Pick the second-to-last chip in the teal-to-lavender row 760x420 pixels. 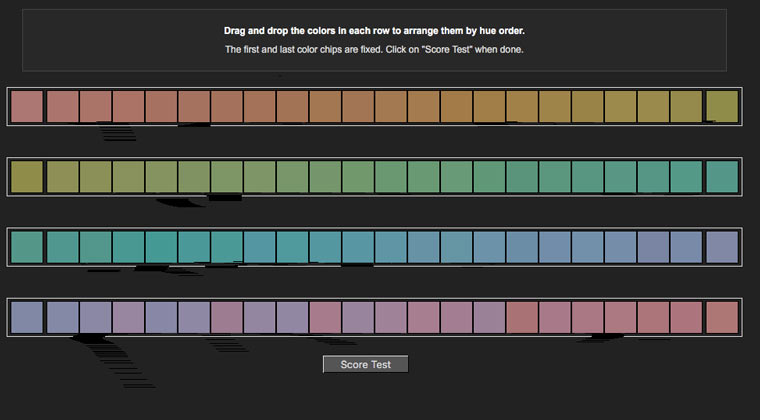pyautogui.click(x=686, y=247)
